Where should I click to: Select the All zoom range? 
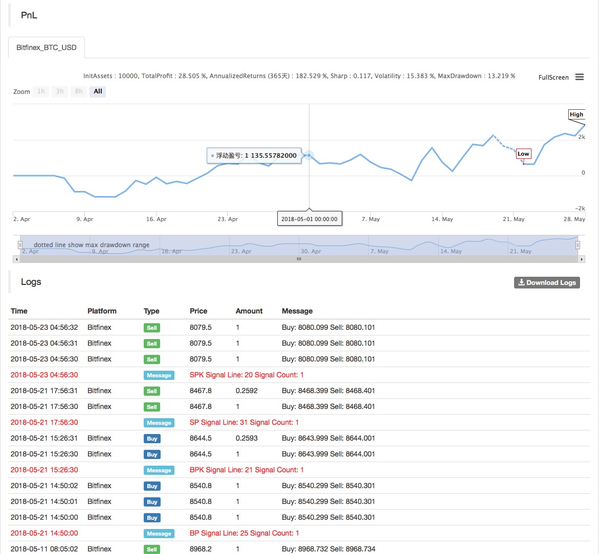[x=97, y=92]
